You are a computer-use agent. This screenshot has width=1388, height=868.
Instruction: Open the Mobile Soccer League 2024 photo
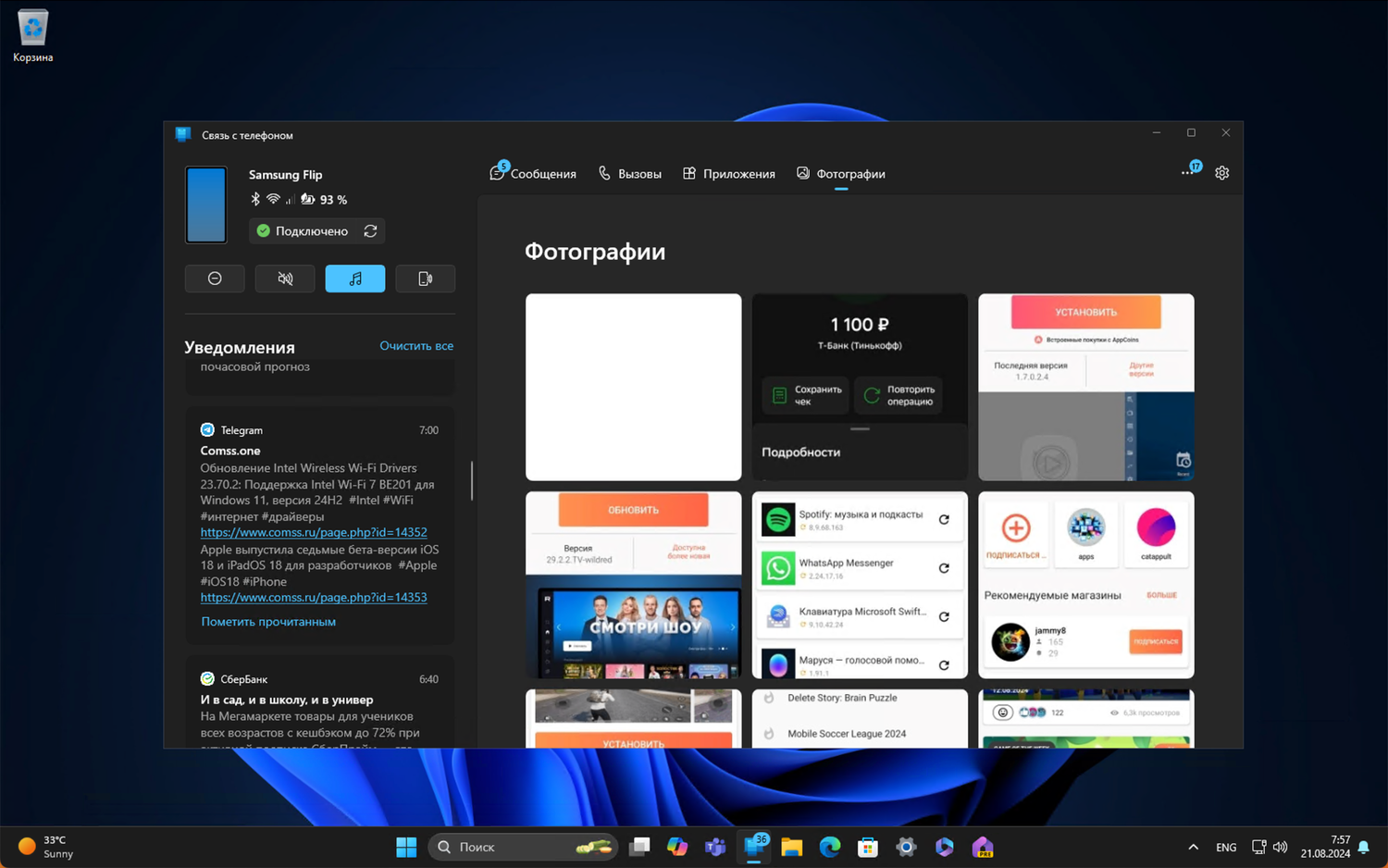click(860, 718)
